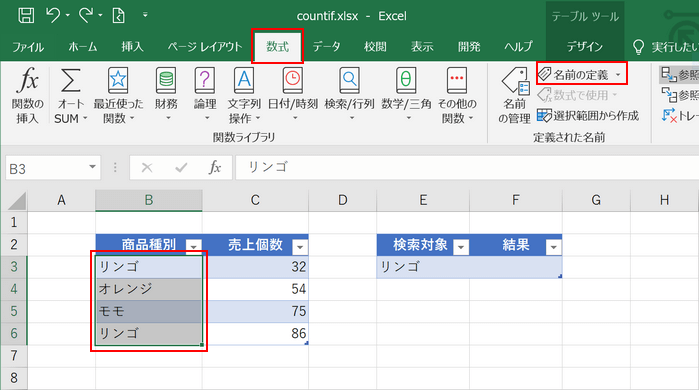This screenshot has height=390, width=699.
Task: Open the Customize Quick Access Toolbar arrow
Action: point(145,15)
